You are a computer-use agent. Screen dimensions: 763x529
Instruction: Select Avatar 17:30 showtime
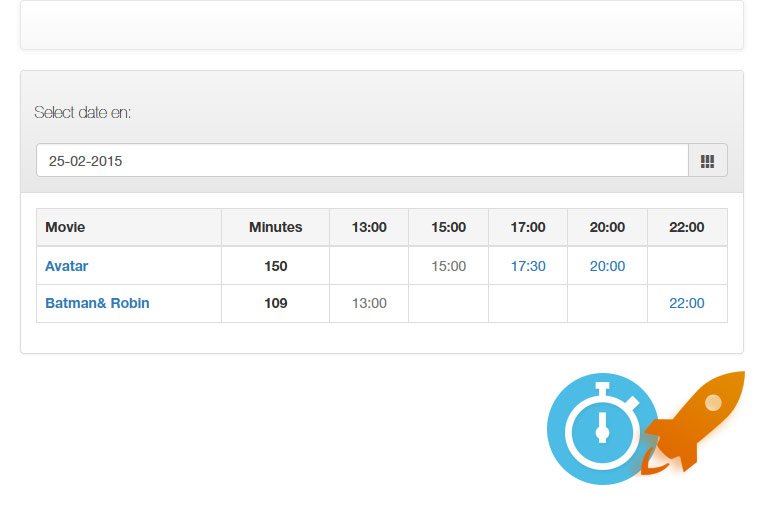point(528,266)
